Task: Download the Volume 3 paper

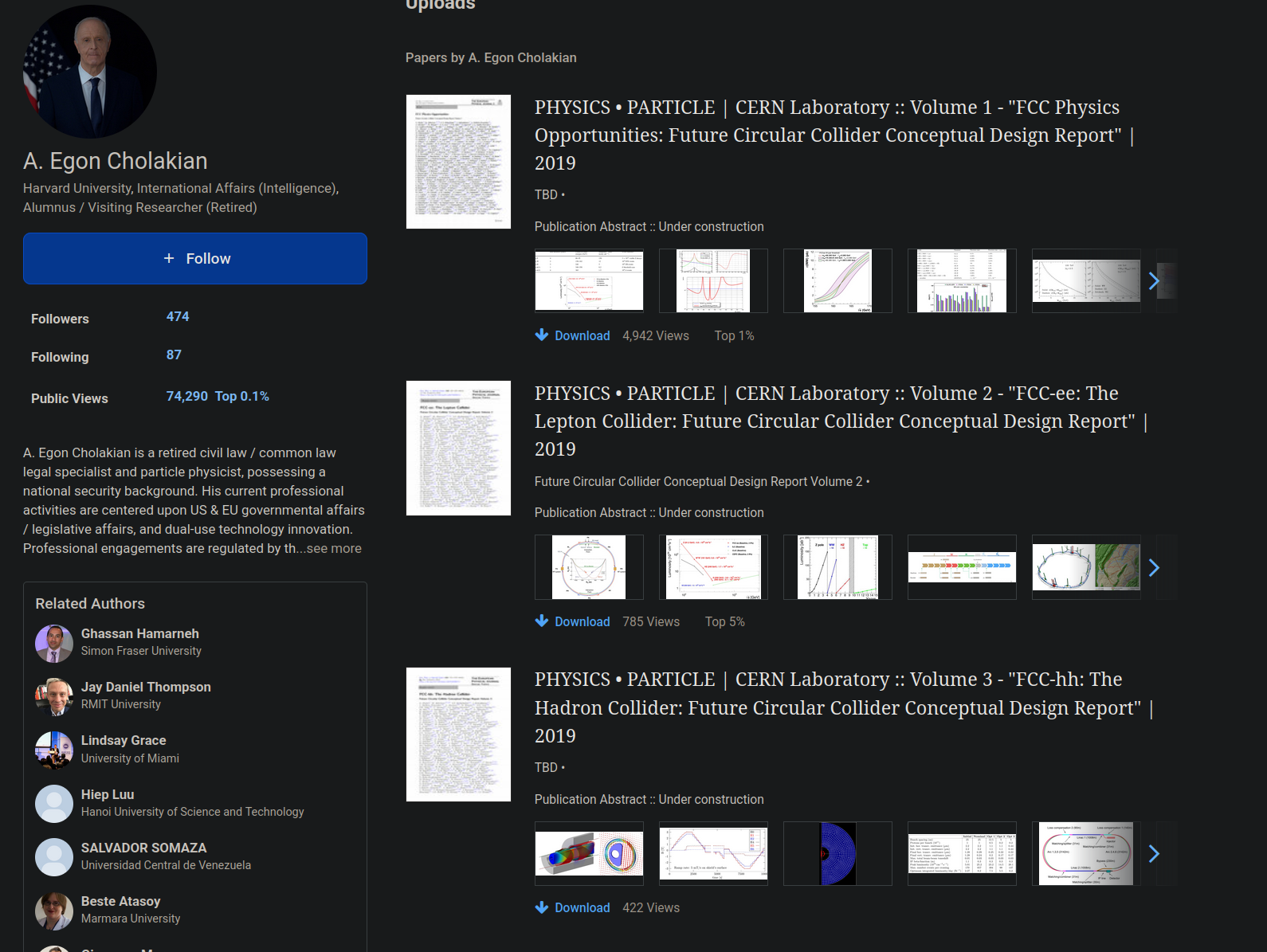Action: (582, 907)
